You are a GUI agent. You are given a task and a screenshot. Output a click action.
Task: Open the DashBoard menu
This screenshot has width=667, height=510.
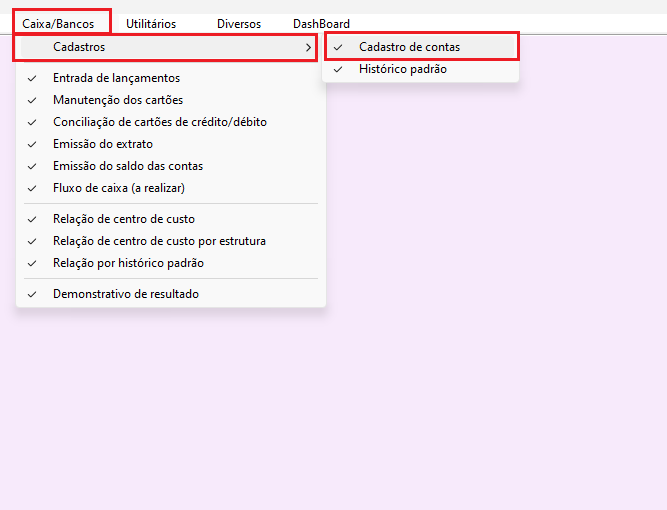321,23
